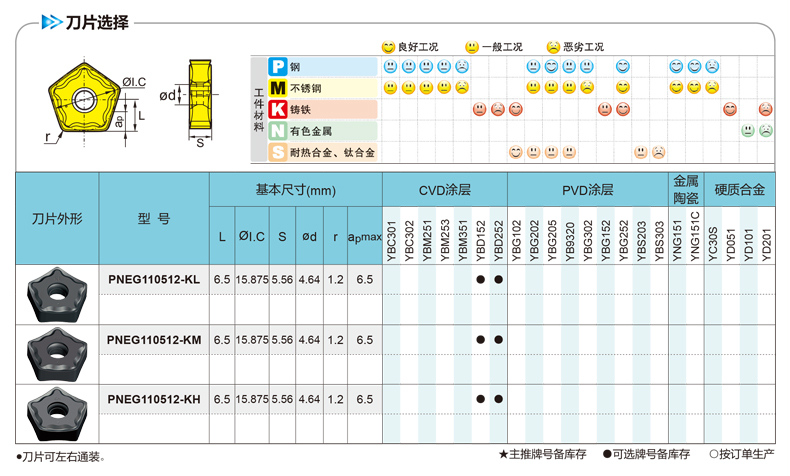Select the yellow M stainless steel icon

(x=278, y=88)
